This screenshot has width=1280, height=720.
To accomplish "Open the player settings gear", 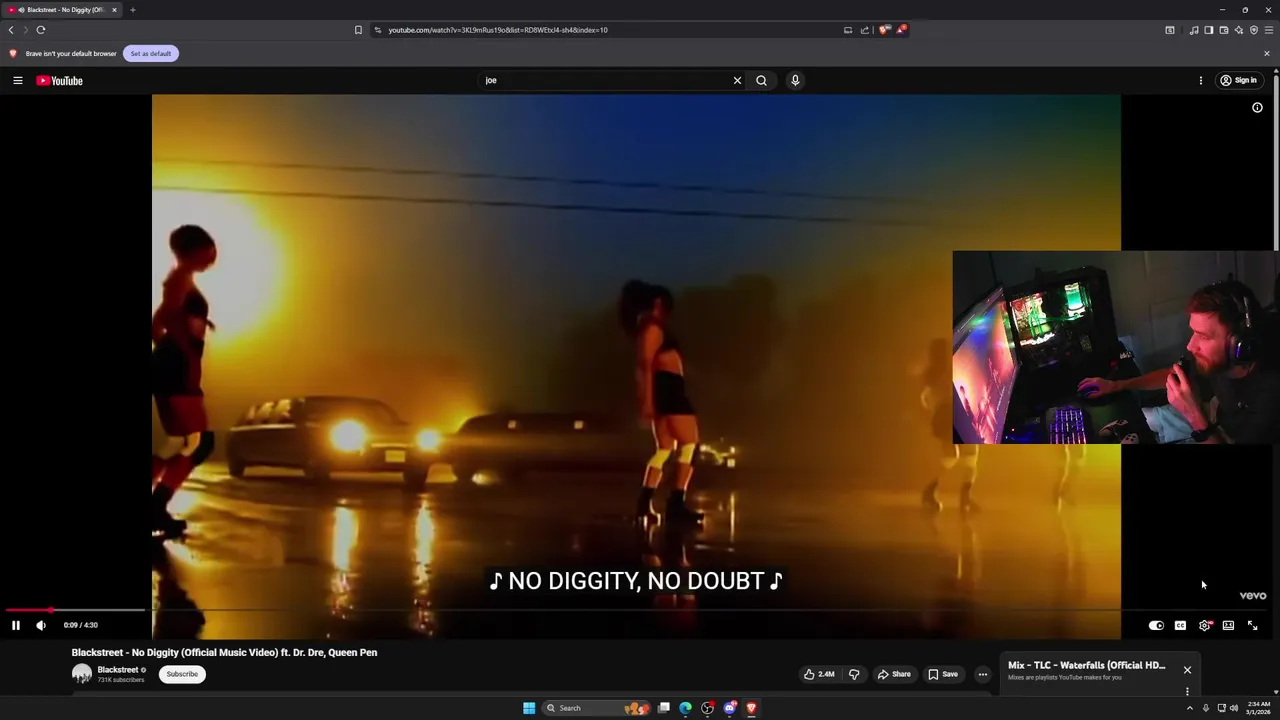I will (1204, 625).
